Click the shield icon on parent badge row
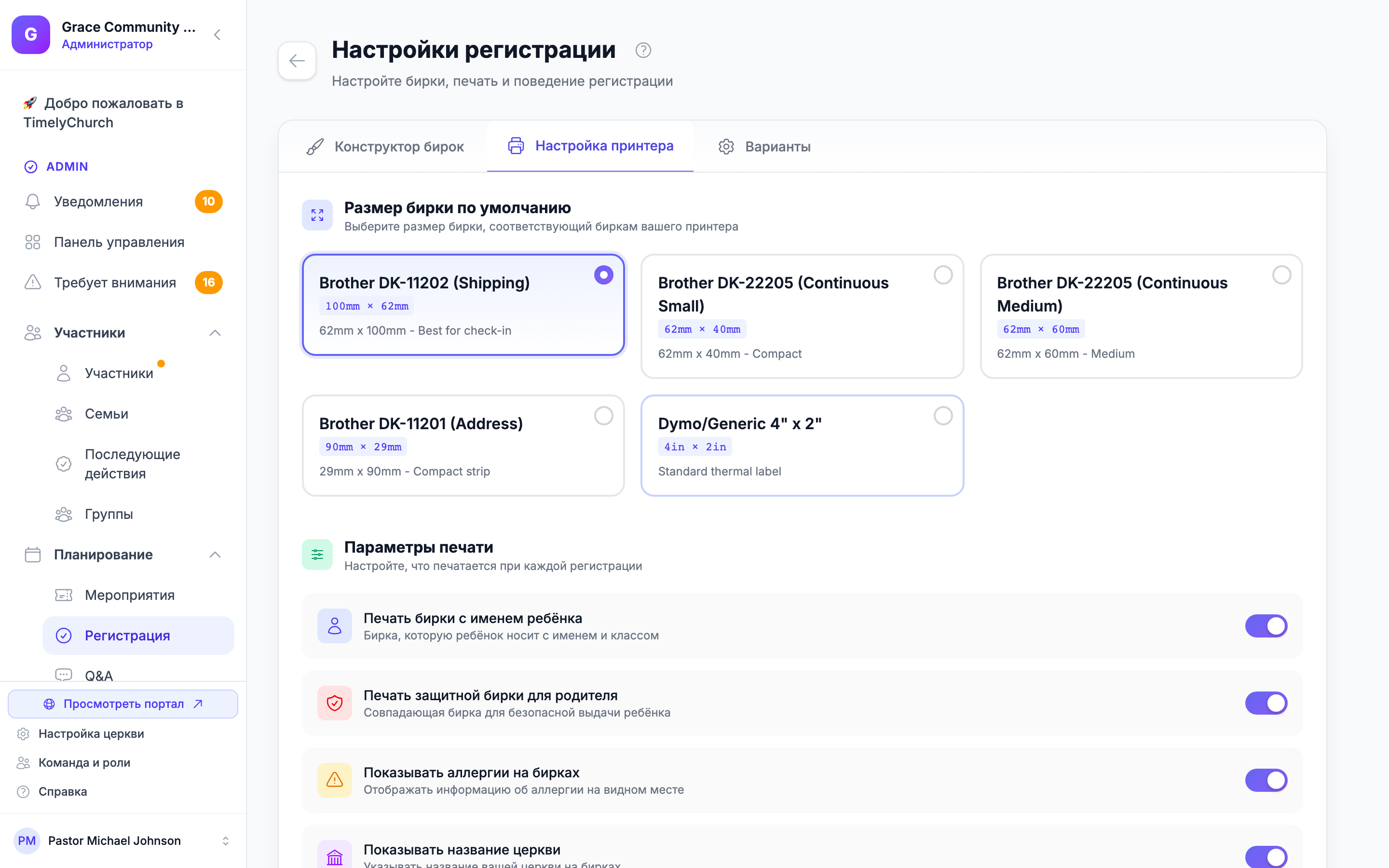Screen dimensions: 1389x868 coord(335,703)
